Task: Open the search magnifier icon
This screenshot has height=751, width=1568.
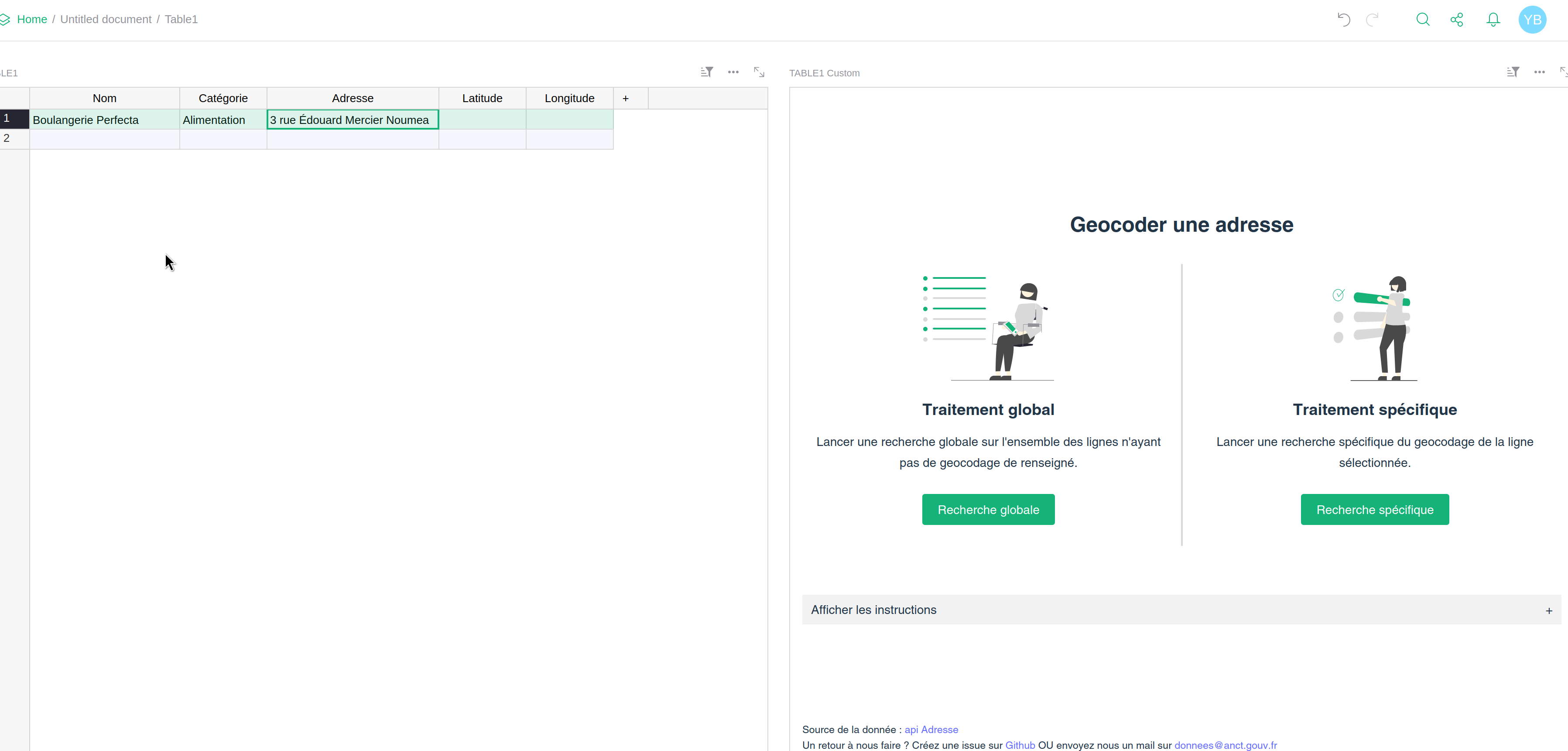Action: pyautogui.click(x=1423, y=20)
